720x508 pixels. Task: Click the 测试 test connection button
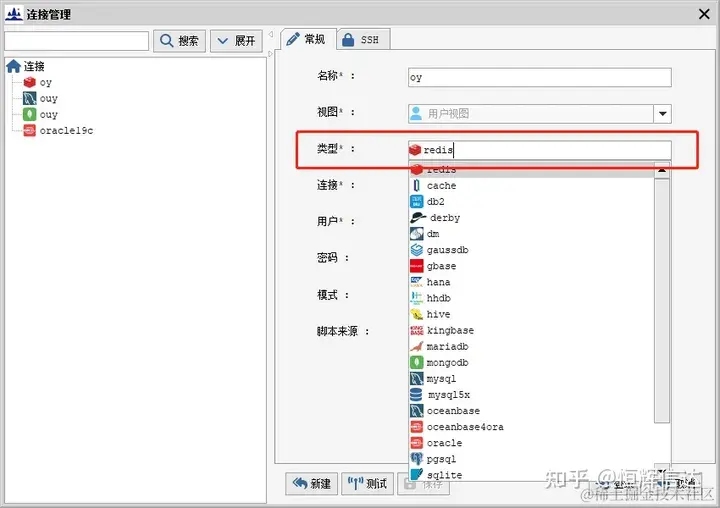click(367, 484)
